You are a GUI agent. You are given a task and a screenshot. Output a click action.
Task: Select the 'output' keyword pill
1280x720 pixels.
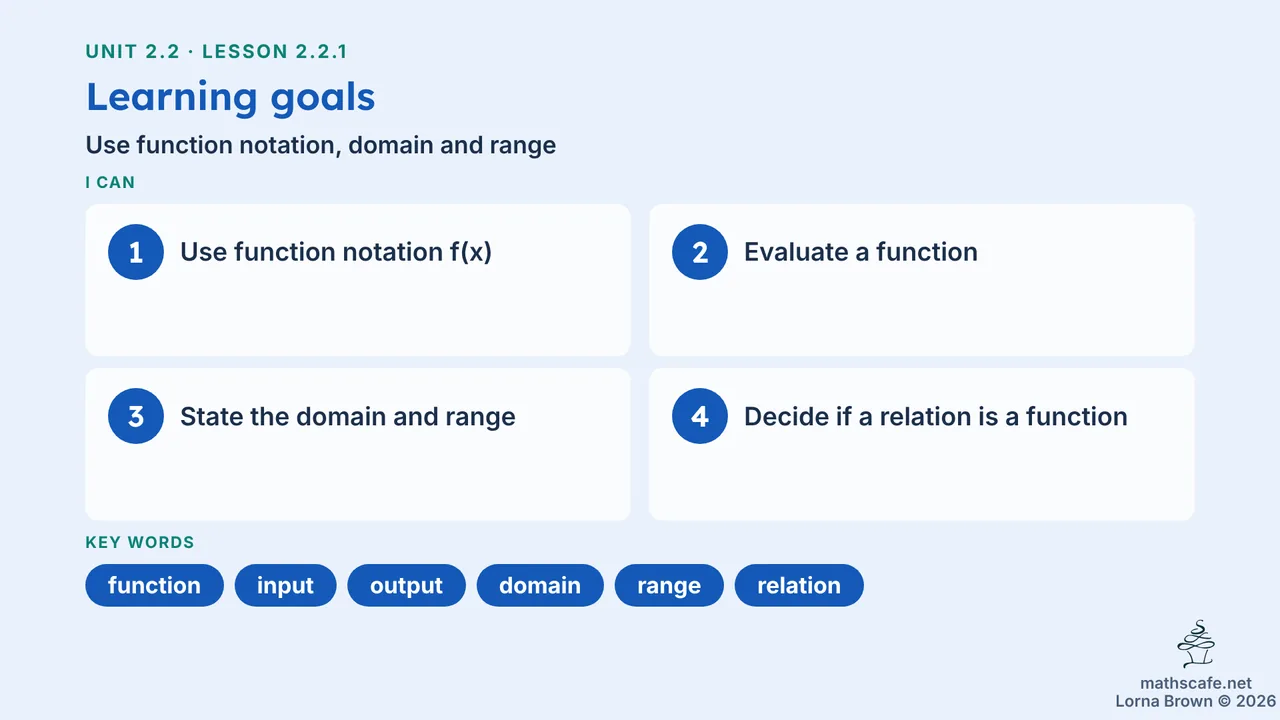406,585
